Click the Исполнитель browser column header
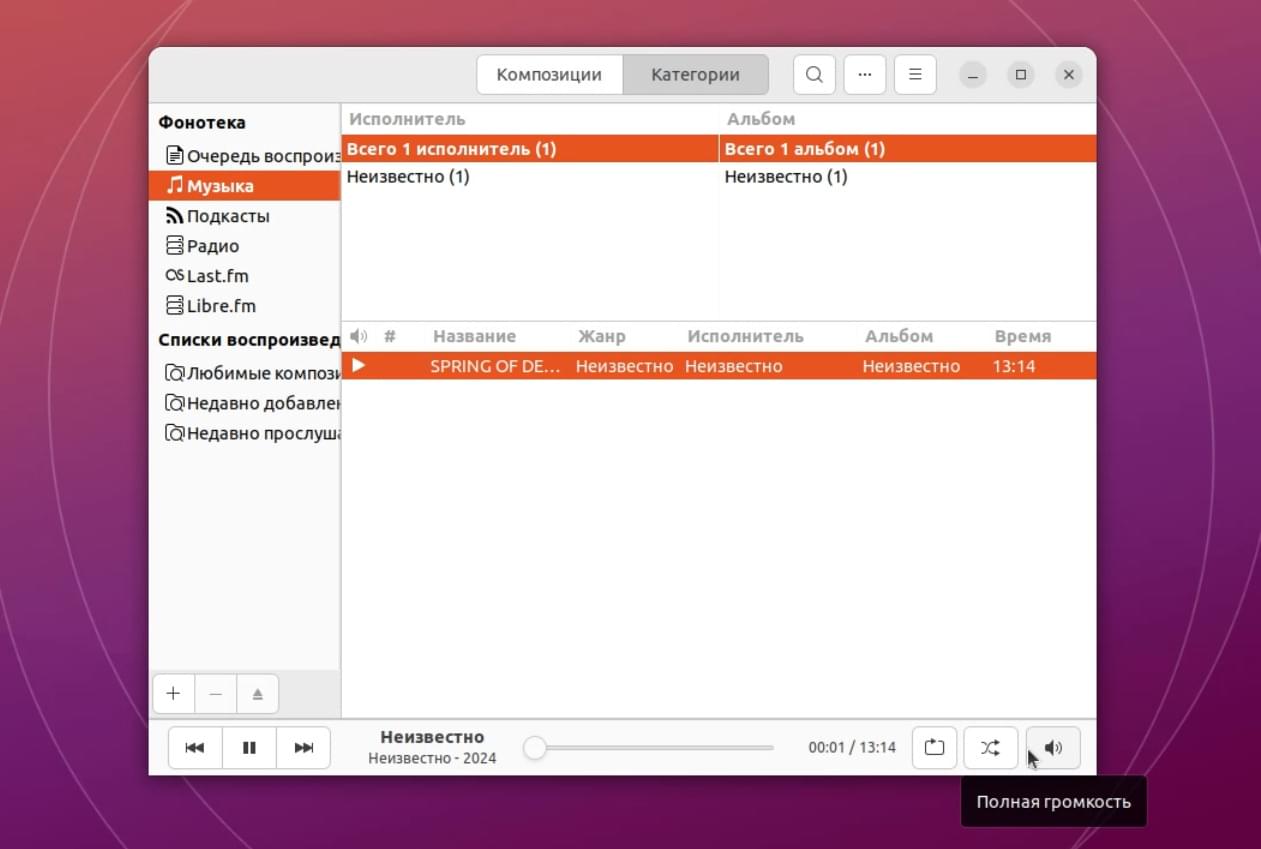Screen dimensions: 1261x849 click(407, 119)
